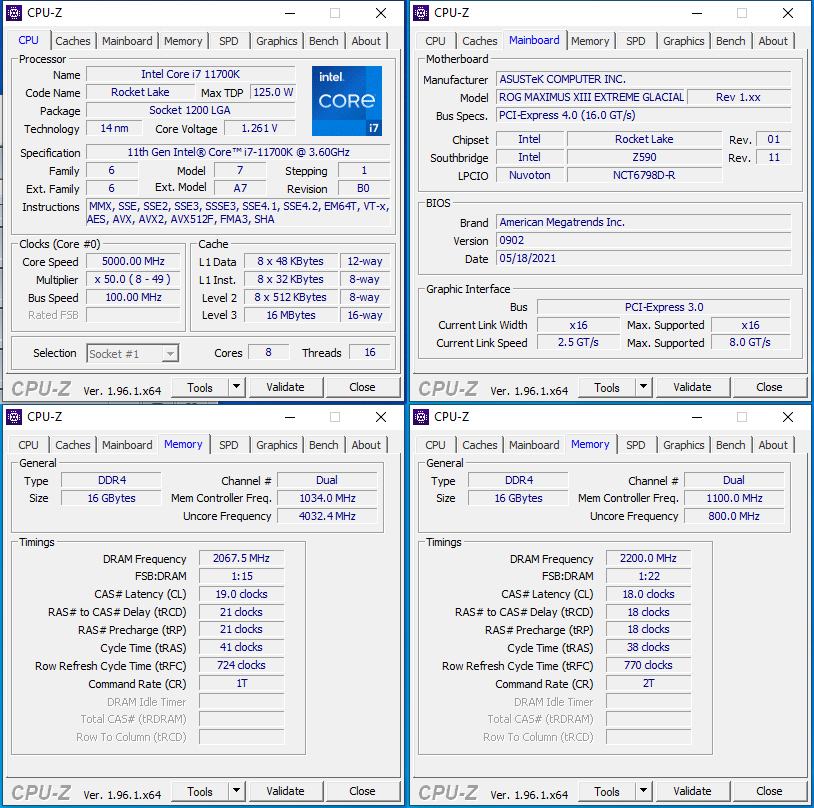Select the 'Intel Core i7 11700K' name field
This screenshot has height=808, width=814.
(x=191, y=74)
